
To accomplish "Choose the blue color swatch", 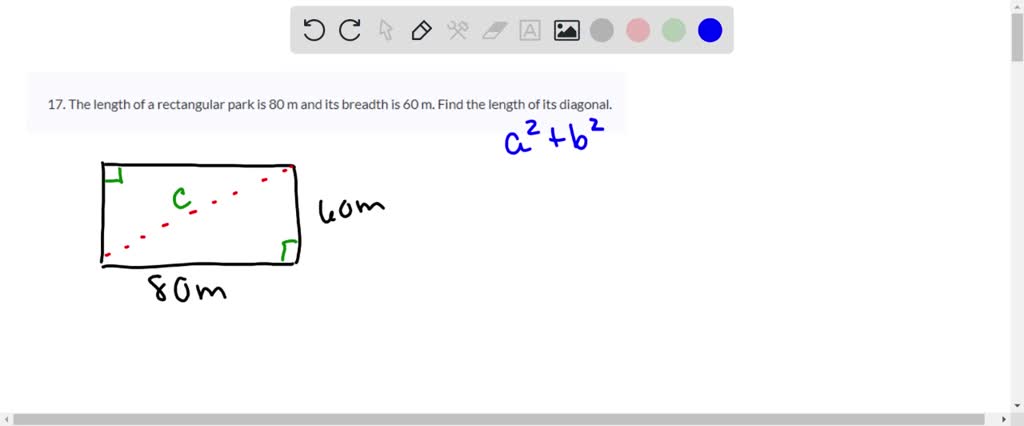I will point(710,30).
